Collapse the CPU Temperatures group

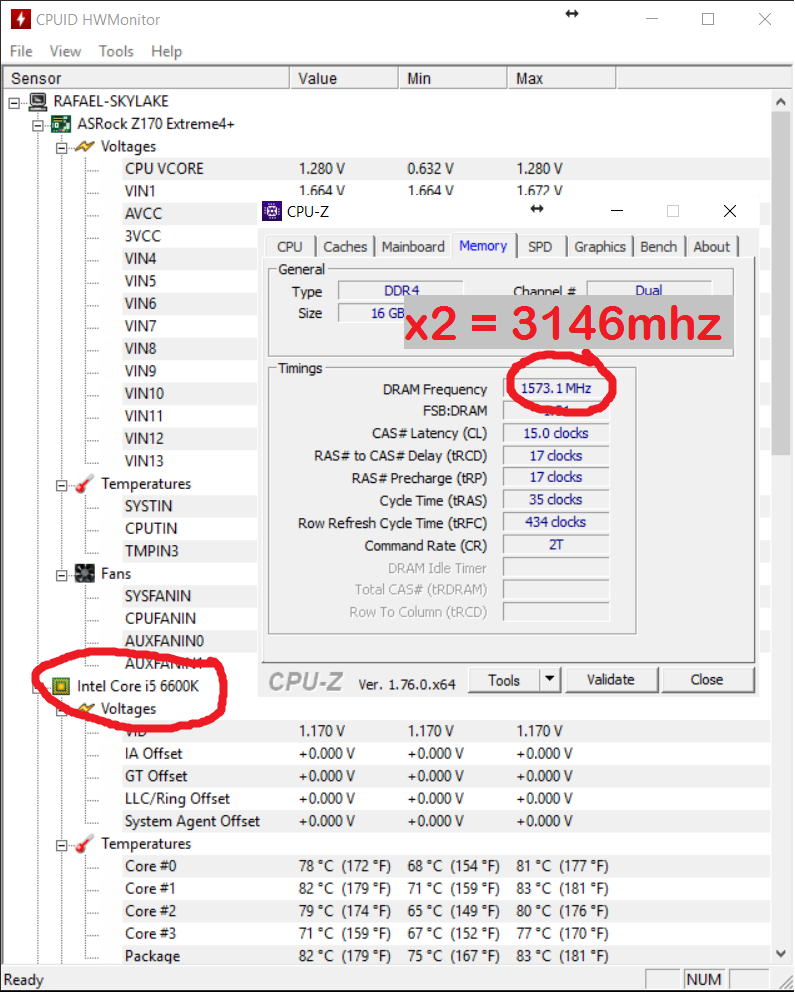(x=61, y=846)
